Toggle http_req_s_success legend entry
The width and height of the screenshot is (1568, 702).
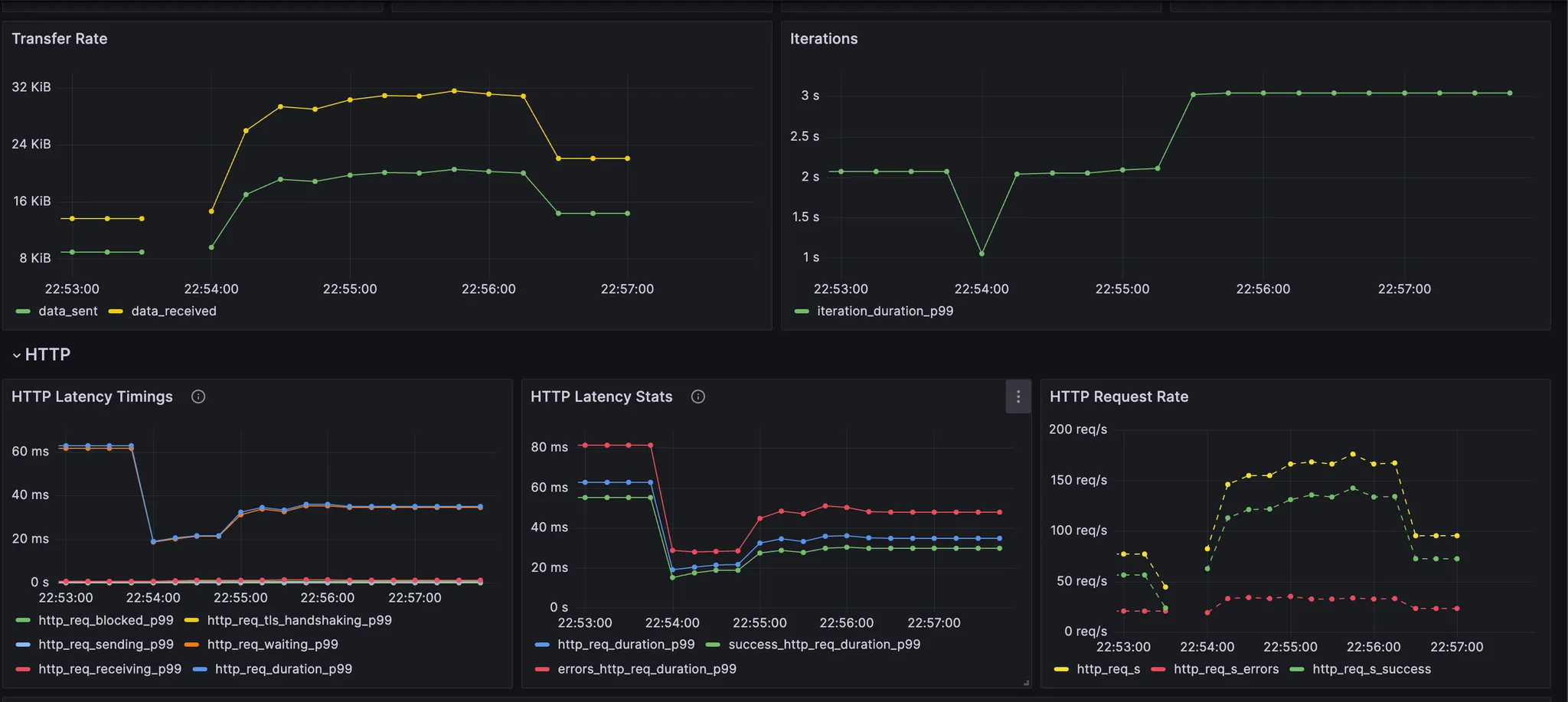pyautogui.click(x=1372, y=669)
